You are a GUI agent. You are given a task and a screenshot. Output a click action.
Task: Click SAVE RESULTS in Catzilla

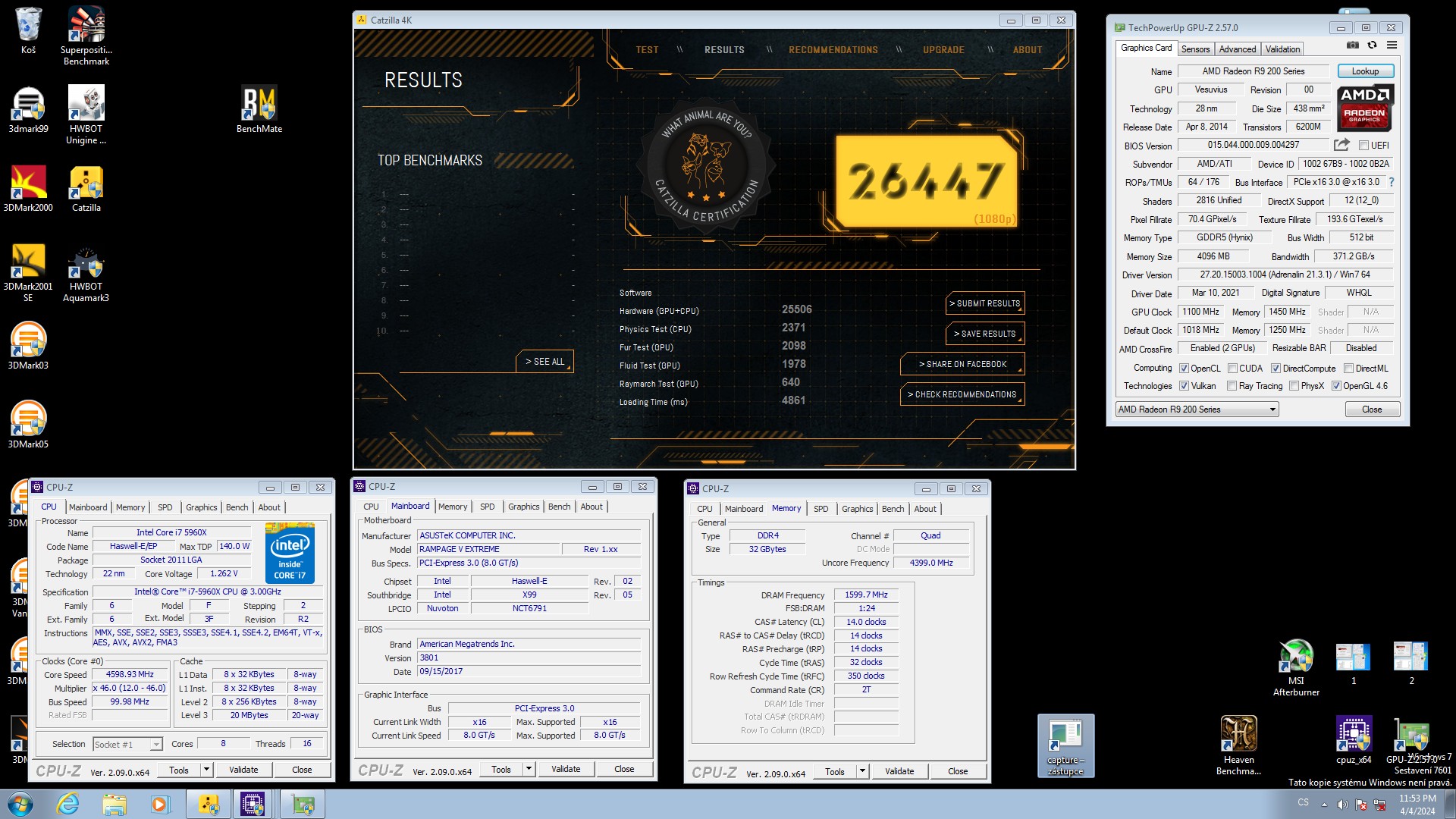[x=985, y=334]
